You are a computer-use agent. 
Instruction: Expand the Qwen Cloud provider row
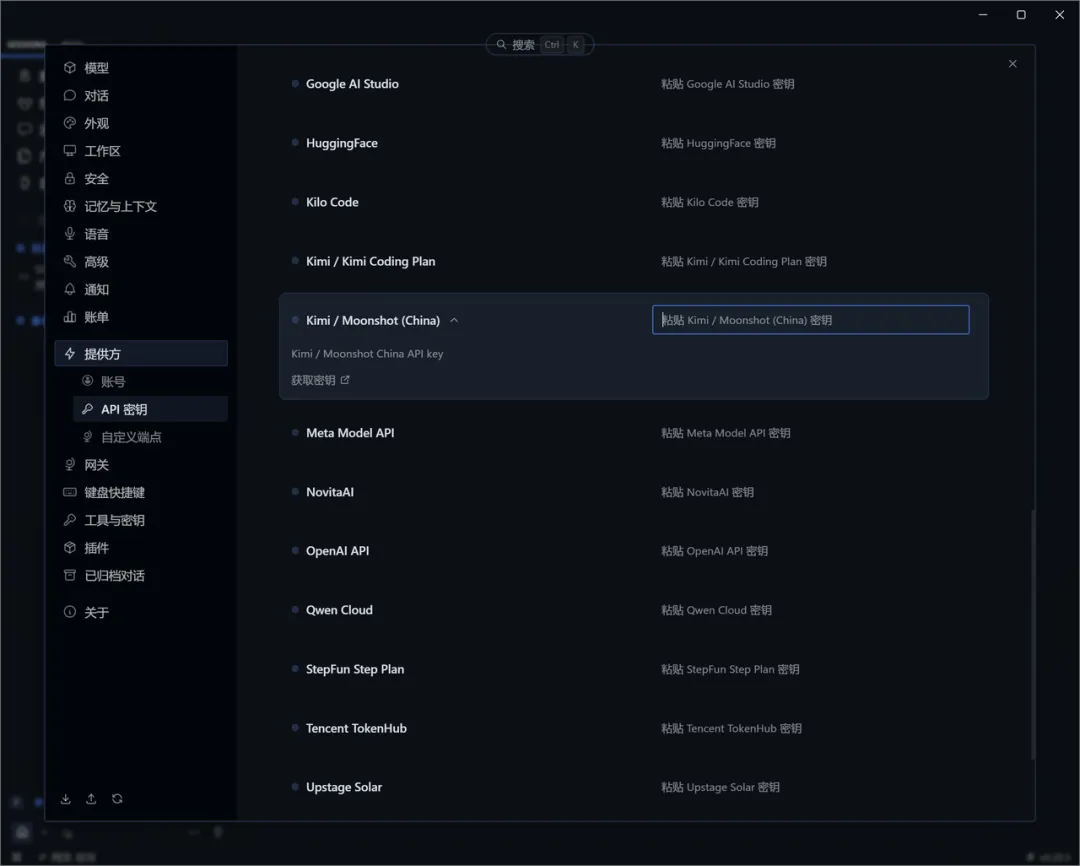[x=339, y=610]
